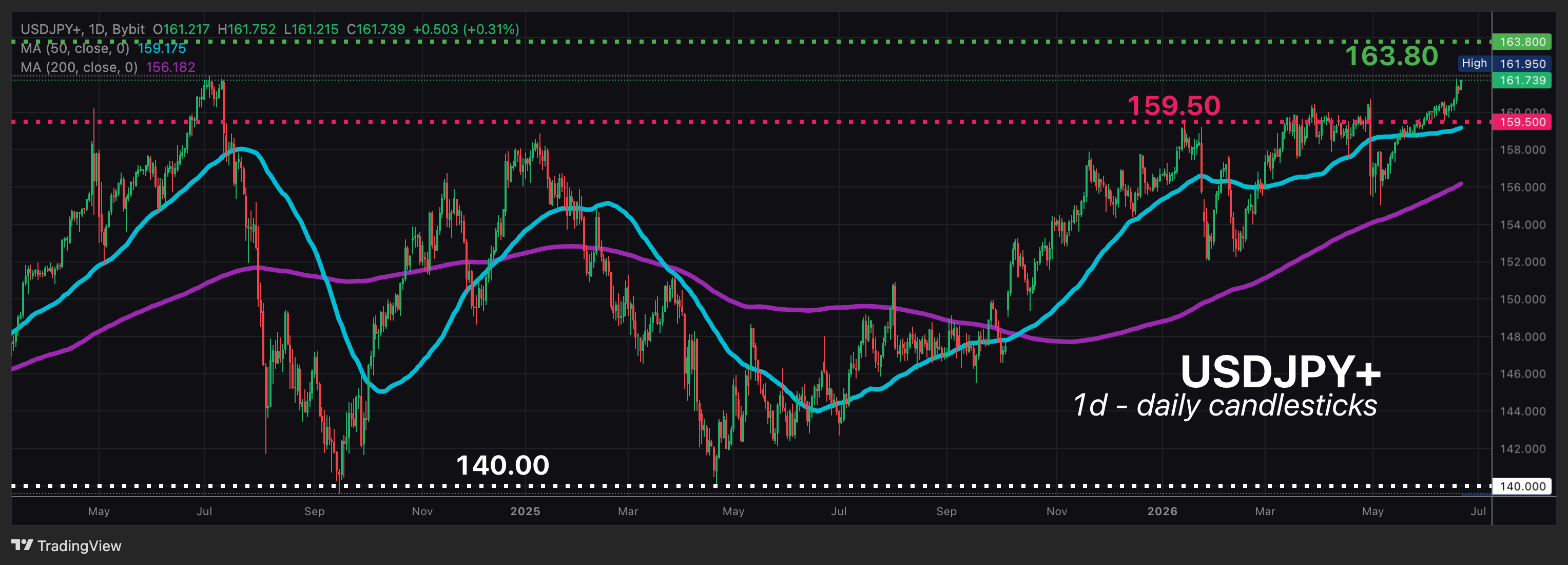Select the large white 140.00 annotation
This screenshot has width=1568, height=565.
pyautogui.click(x=502, y=465)
